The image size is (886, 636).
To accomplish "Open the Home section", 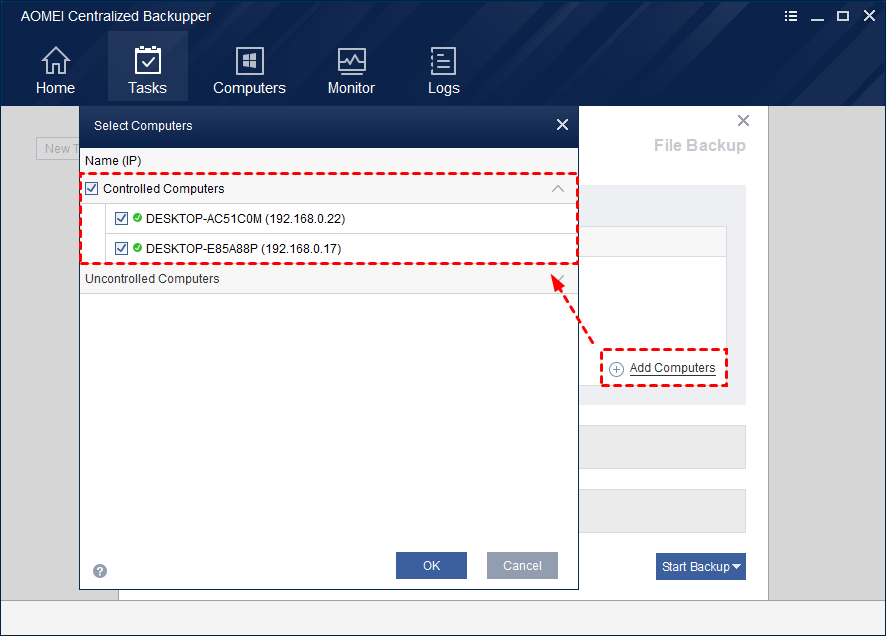I will 55,70.
